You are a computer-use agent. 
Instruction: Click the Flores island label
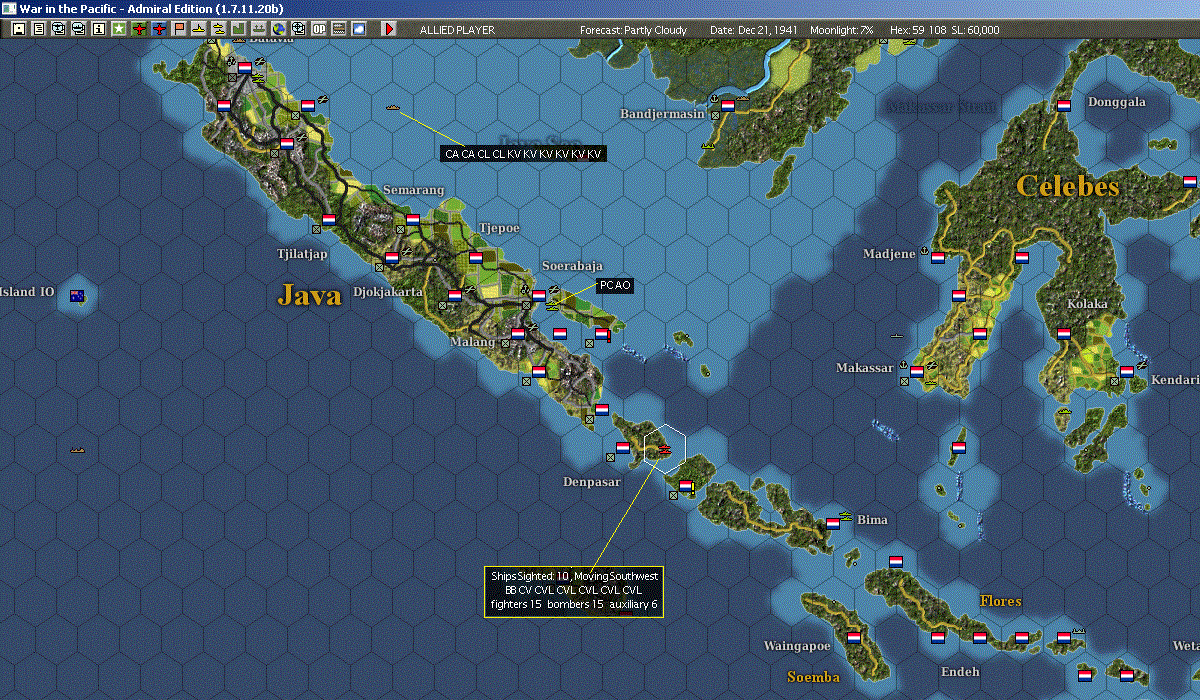click(x=1000, y=601)
